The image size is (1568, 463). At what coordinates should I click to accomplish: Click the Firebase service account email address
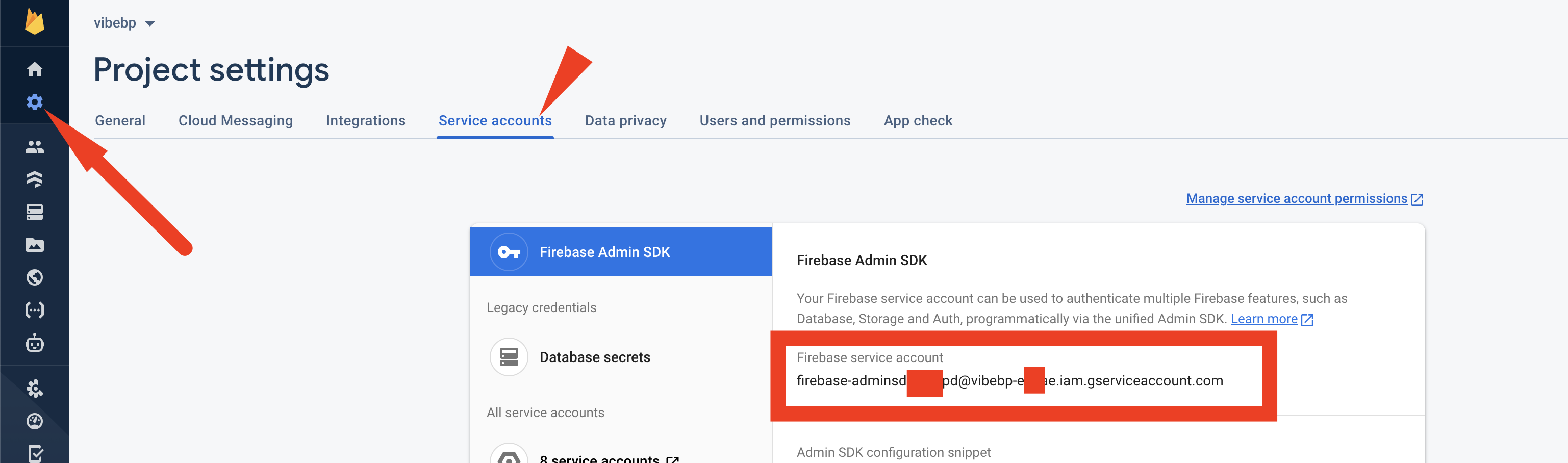[1009, 381]
